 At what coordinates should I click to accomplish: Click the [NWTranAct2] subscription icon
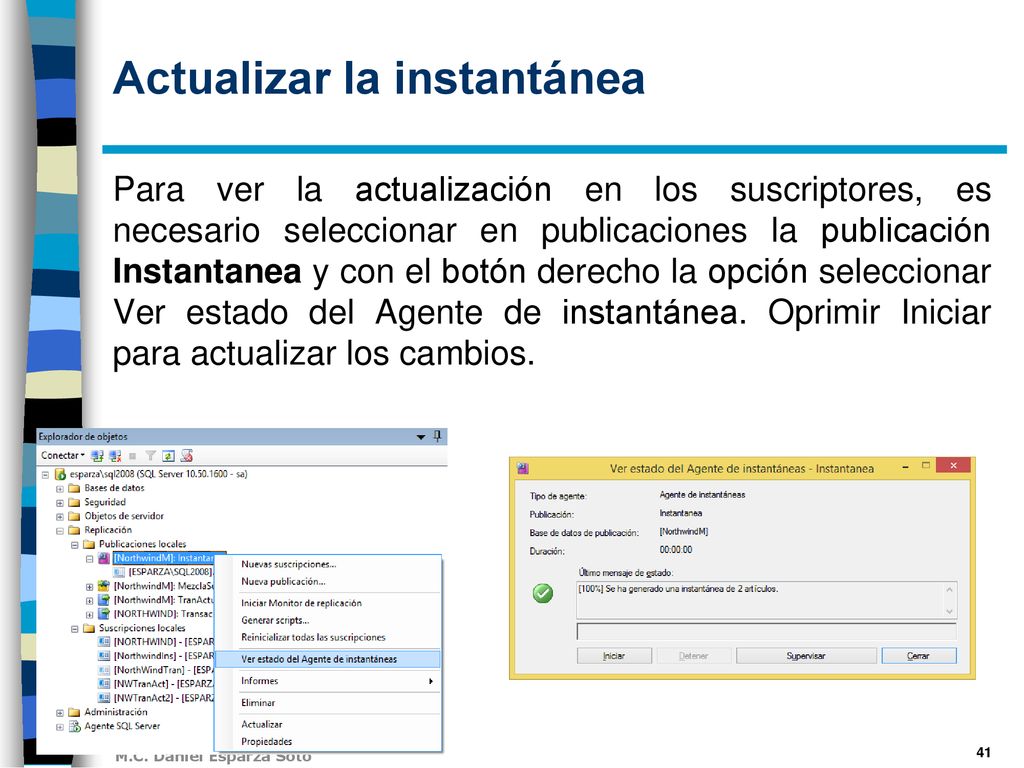coord(104,698)
